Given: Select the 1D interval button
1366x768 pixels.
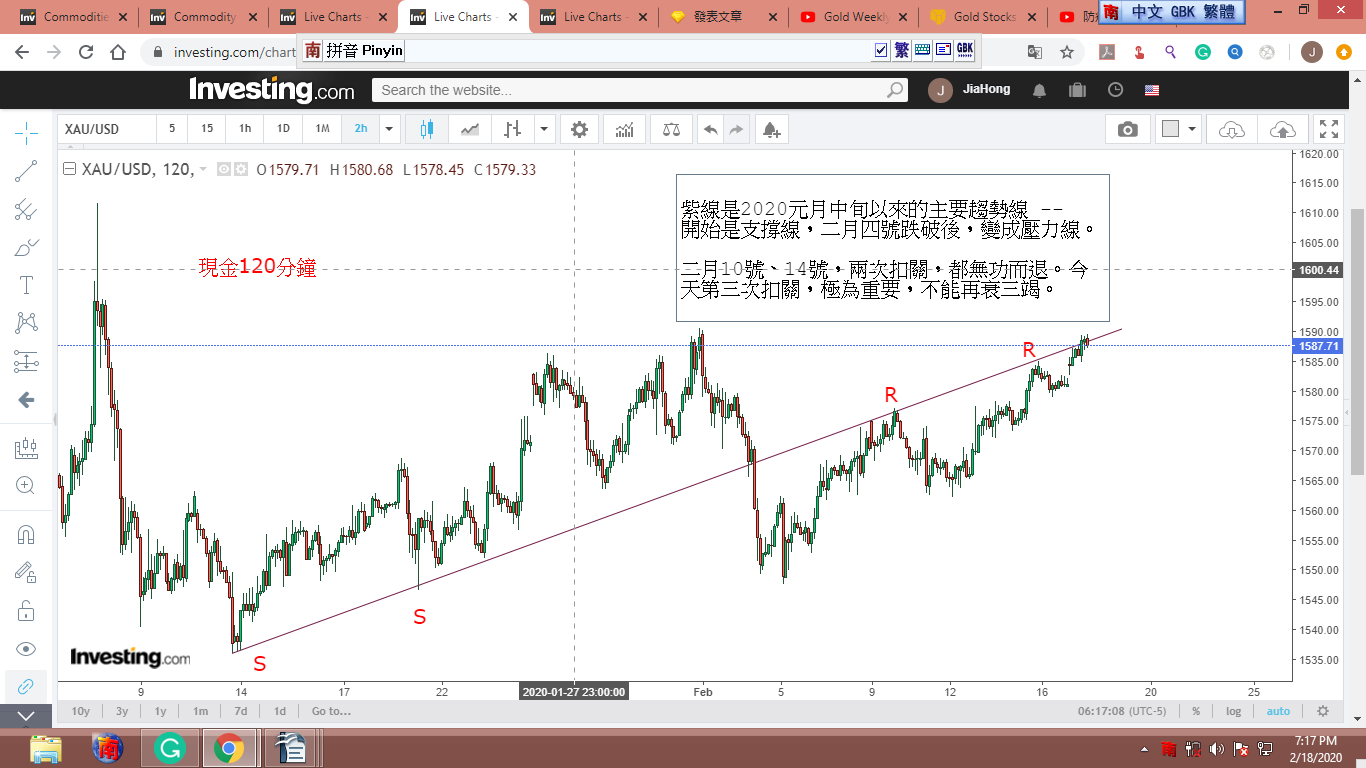Looking at the screenshot, I should pyautogui.click(x=283, y=129).
